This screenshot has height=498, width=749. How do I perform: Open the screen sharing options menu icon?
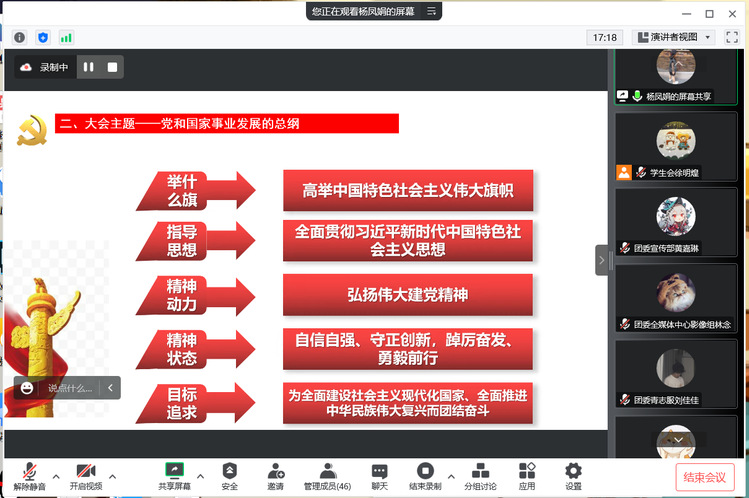tap(431, 11)
